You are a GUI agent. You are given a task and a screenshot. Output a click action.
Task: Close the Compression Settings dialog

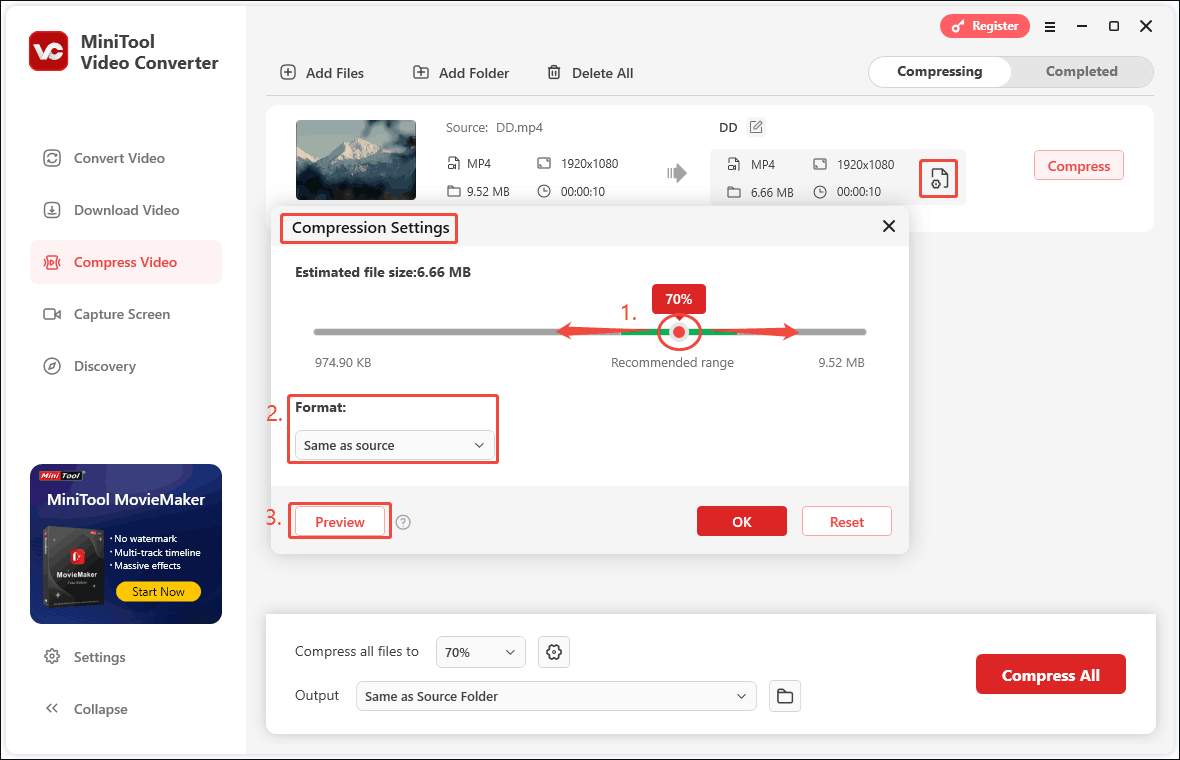click(889, 226)
